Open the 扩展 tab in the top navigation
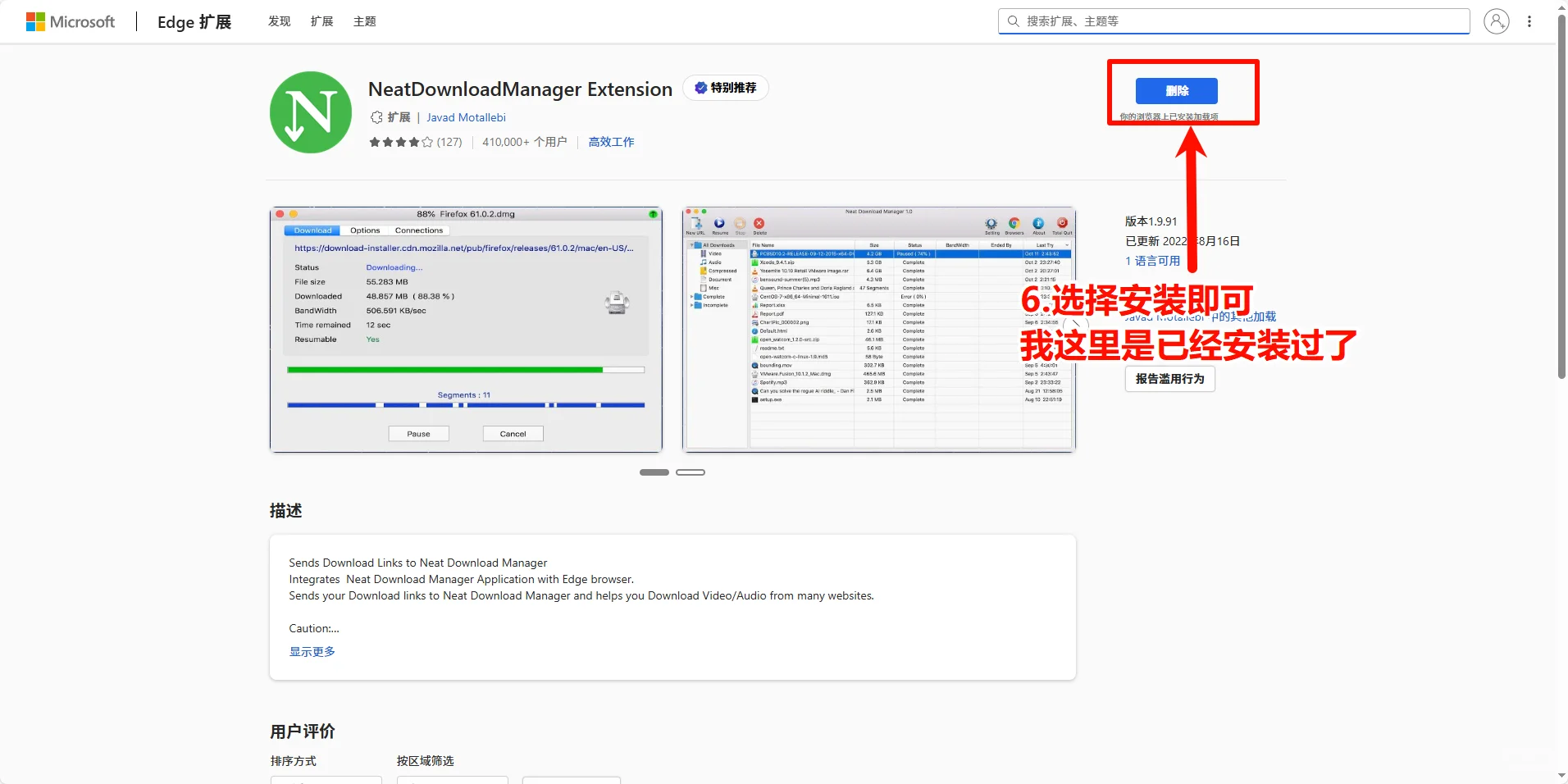This screenshot has width=1568, height=784. [322, 21]
